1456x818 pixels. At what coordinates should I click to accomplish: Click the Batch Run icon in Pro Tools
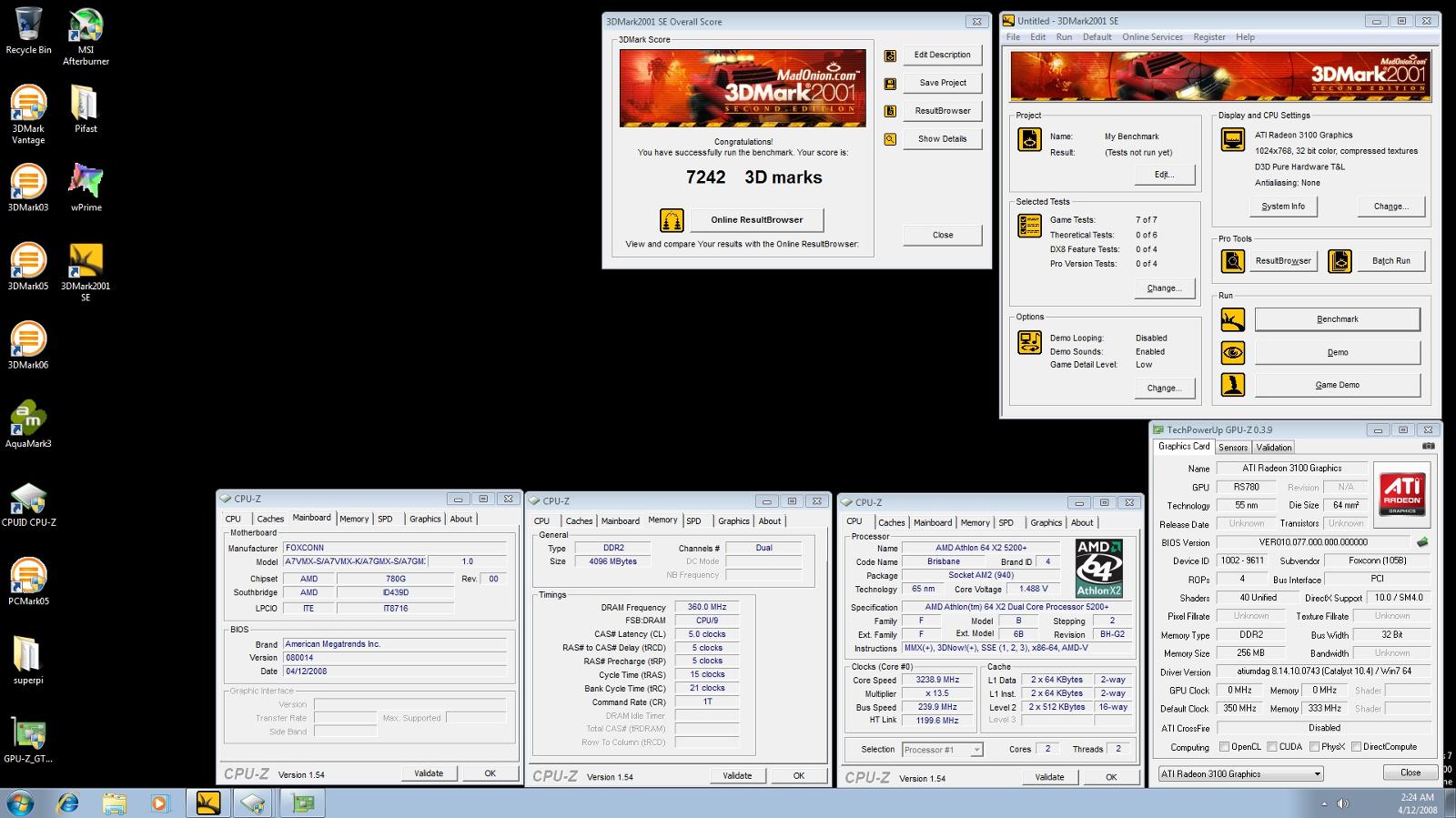1340,261
